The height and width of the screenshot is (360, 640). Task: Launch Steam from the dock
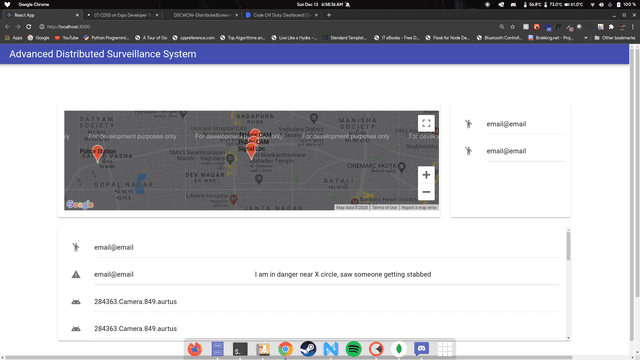(308, 349)
